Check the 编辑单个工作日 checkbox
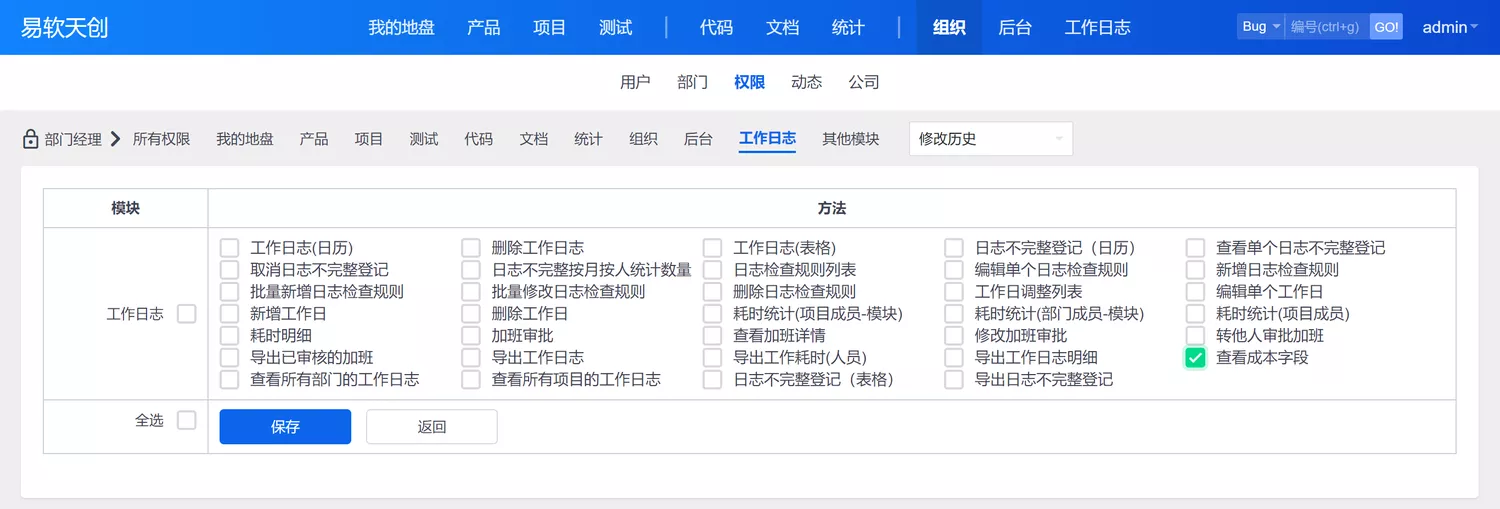The width and height of the screenshot is (1500, 509). click(1195, 292)
